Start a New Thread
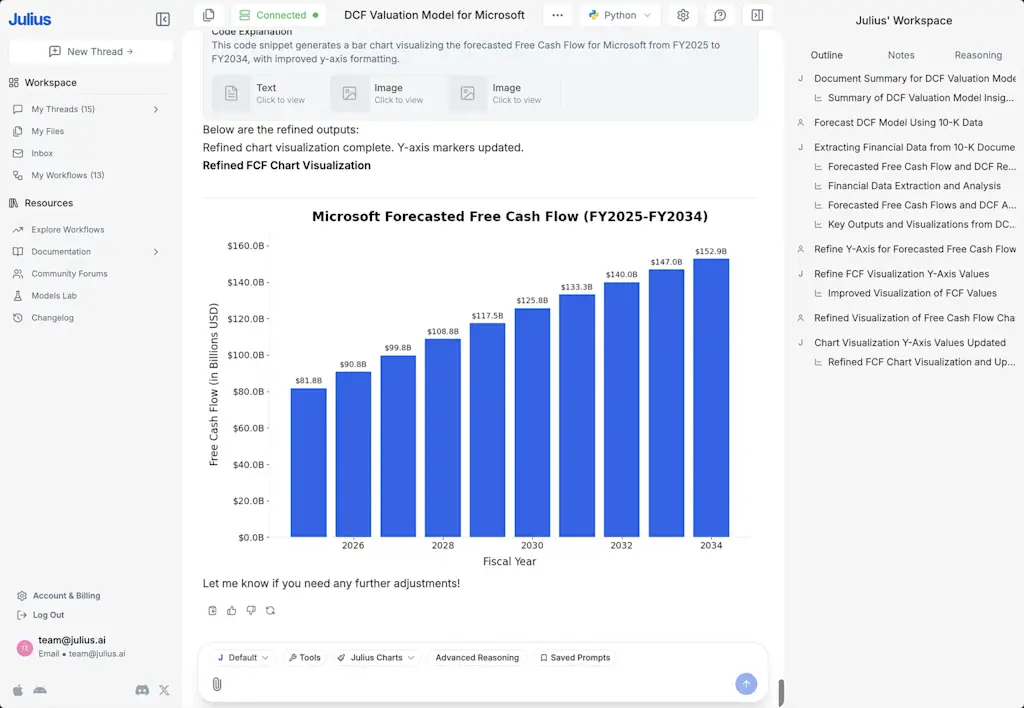 point(90,51)
